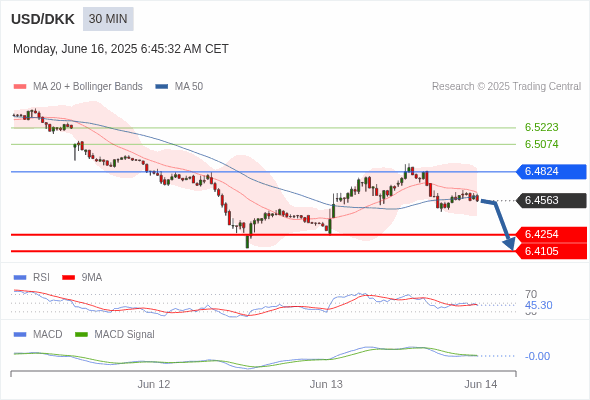Click the Research © 2025 Trading Central credit

506,87
